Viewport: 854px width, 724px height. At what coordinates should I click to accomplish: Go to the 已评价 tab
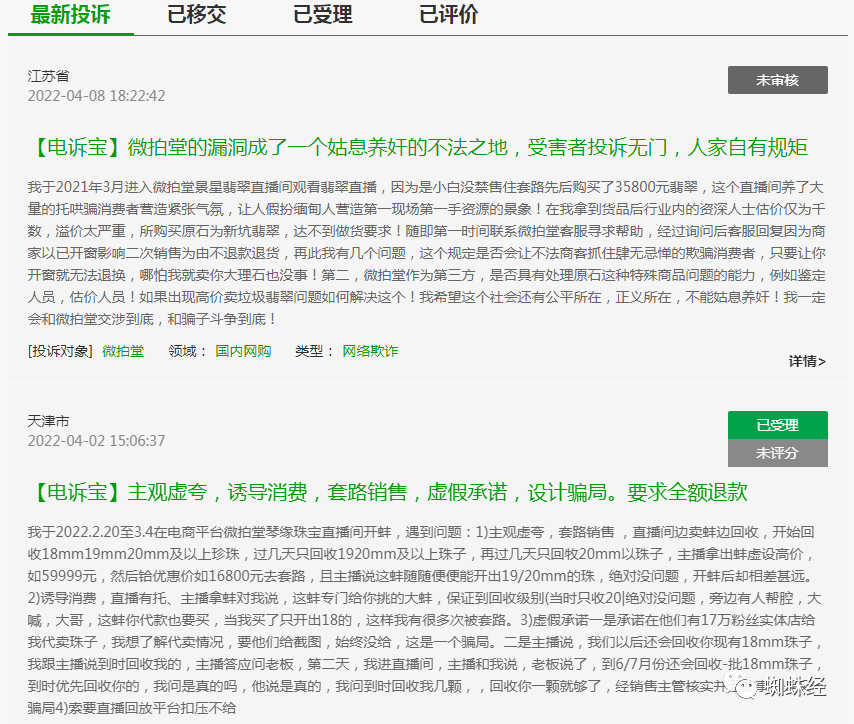click(448, 15)
